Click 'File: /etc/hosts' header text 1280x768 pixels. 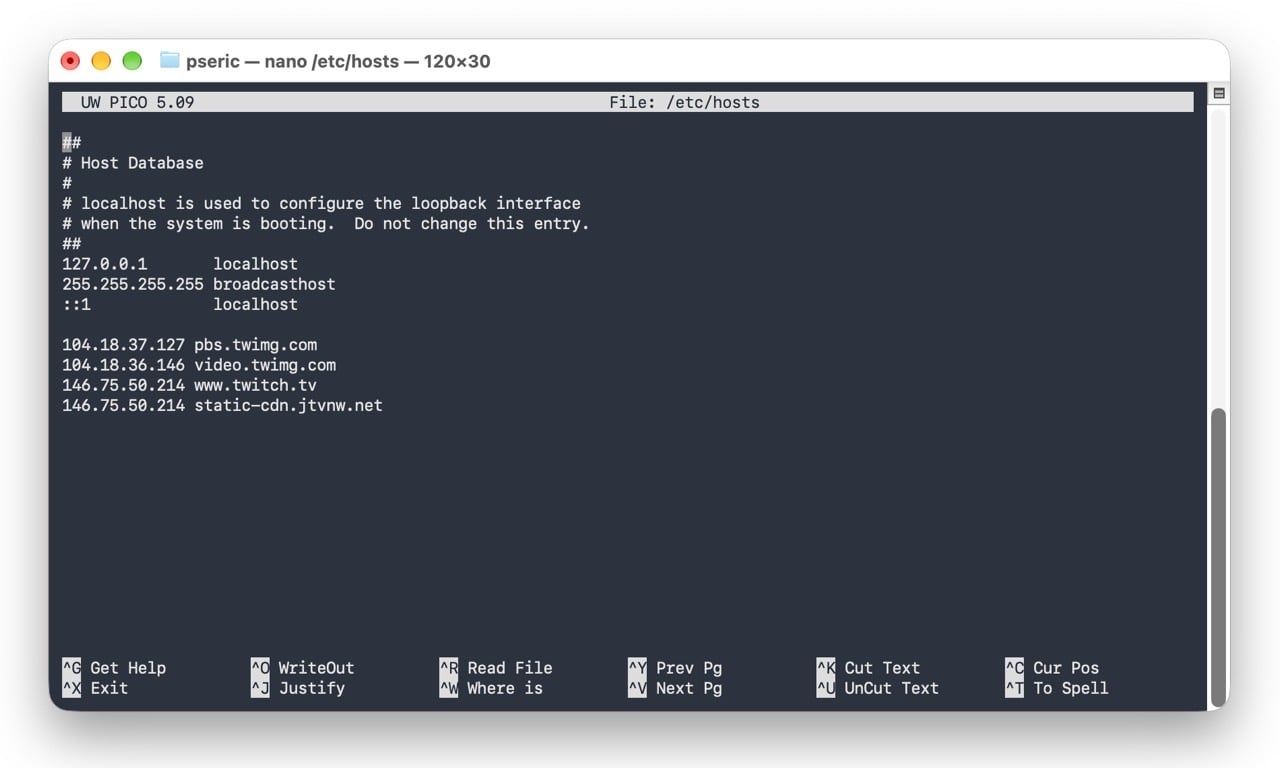point(684,102)
